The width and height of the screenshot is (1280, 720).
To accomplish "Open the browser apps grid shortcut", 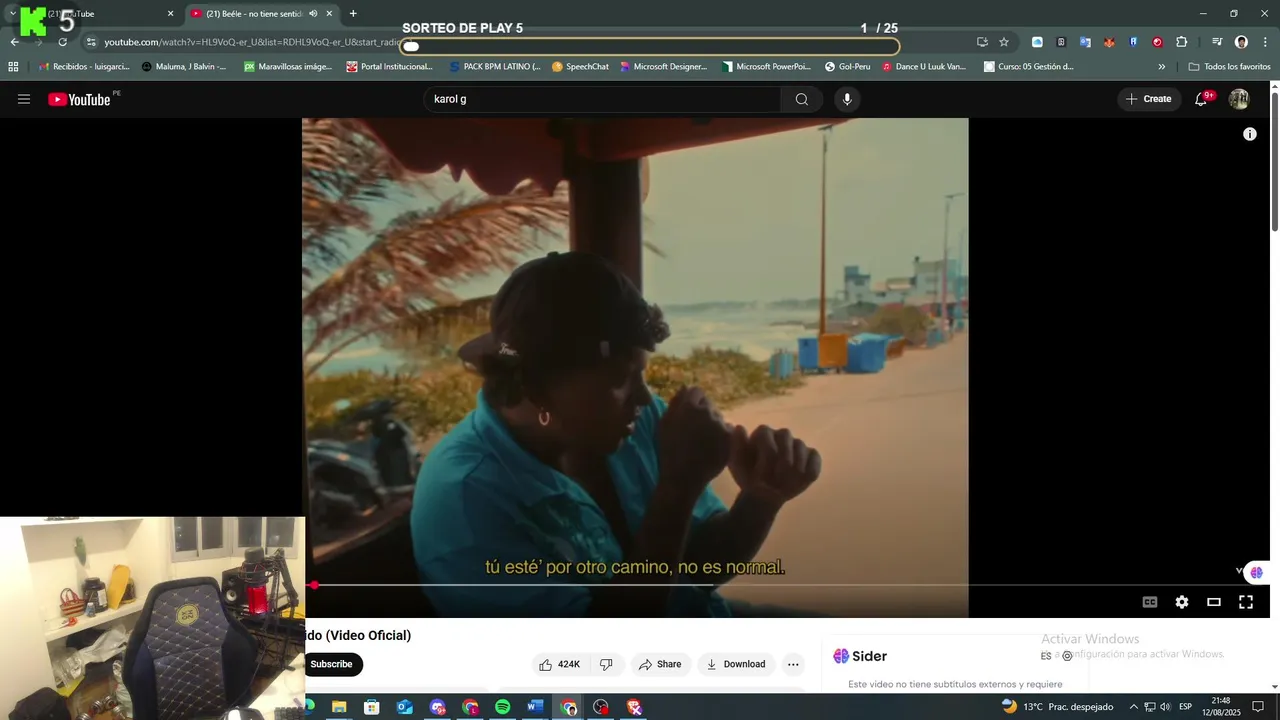I will coord(13,67).
